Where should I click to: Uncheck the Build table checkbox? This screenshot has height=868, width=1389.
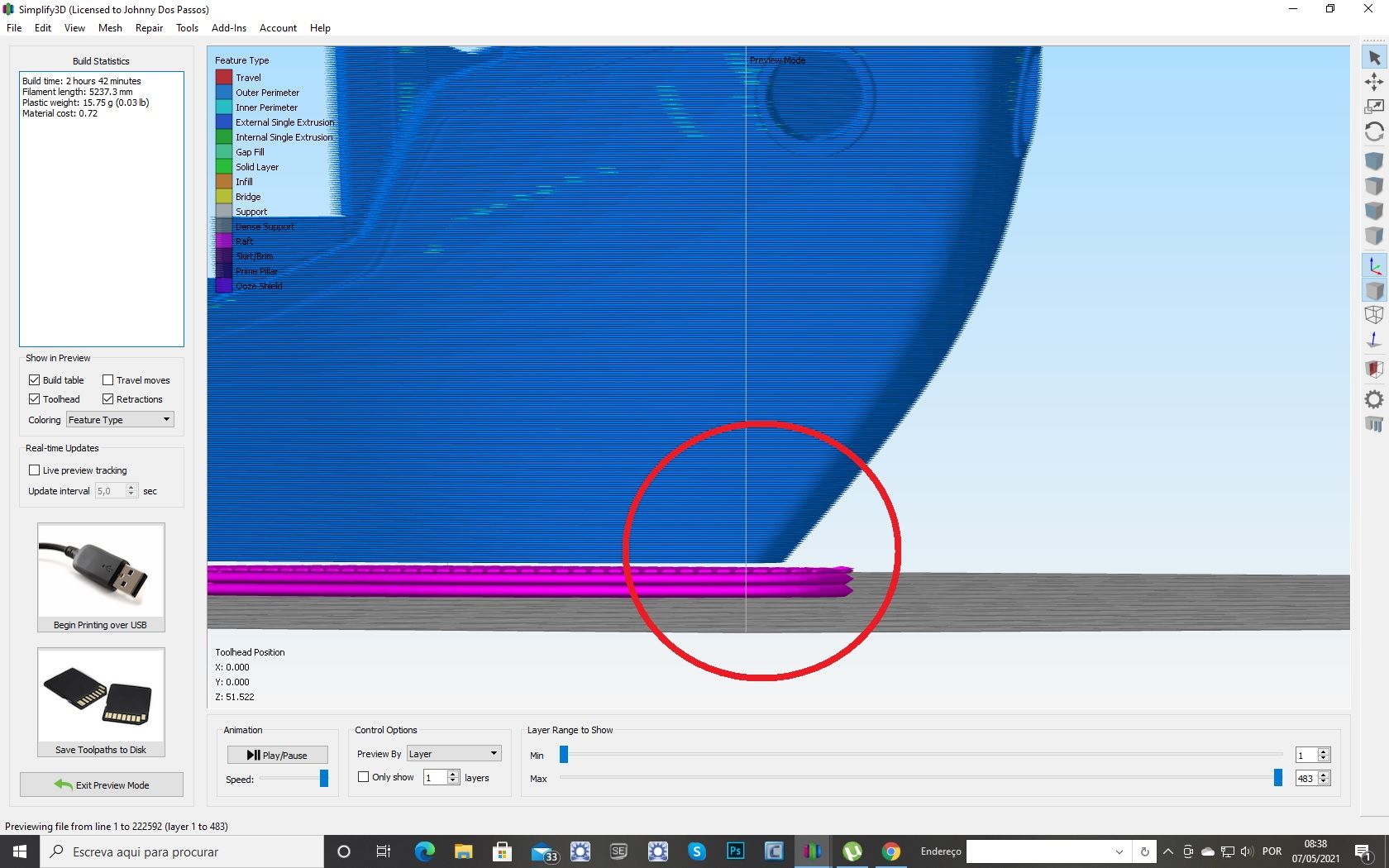[35, 380]
